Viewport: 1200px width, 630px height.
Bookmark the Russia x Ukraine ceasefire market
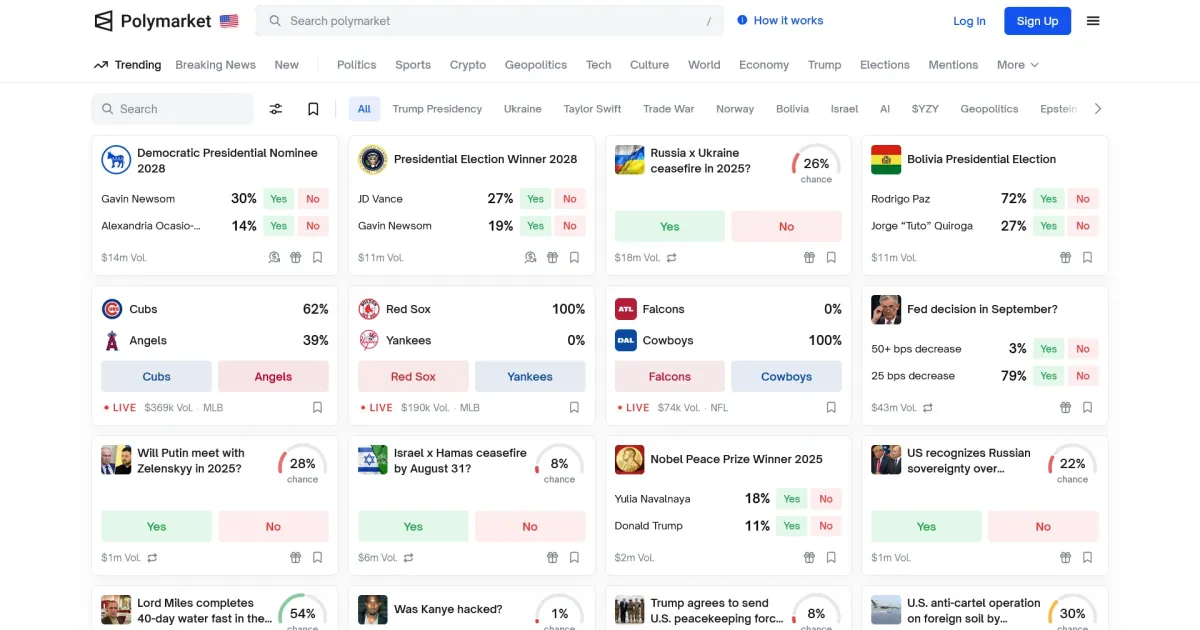(832, 257)
